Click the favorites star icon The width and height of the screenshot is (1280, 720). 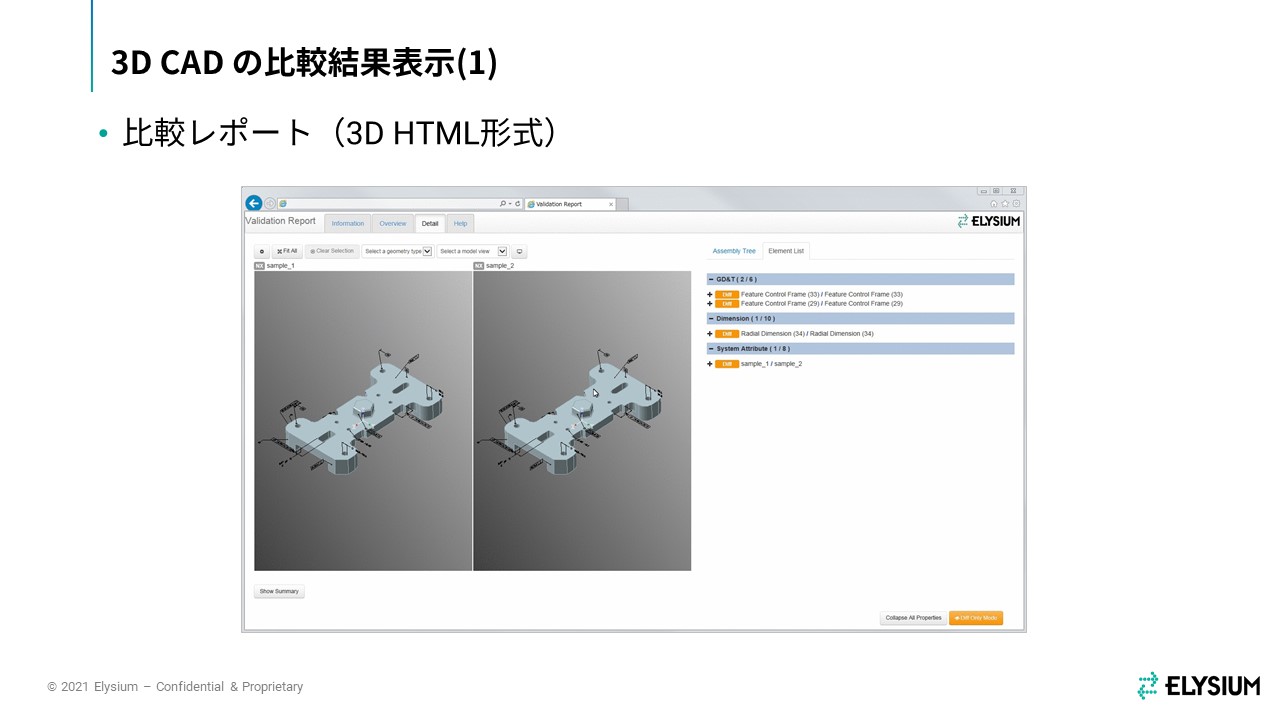[x=1005, y=204]
